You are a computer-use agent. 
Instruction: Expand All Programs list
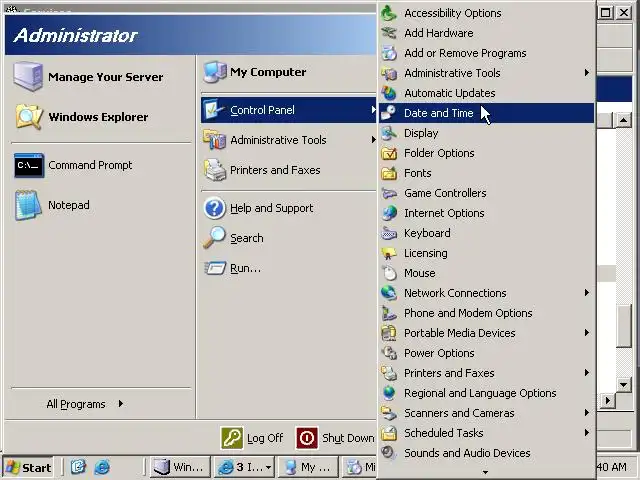click(x=84, y=404)
